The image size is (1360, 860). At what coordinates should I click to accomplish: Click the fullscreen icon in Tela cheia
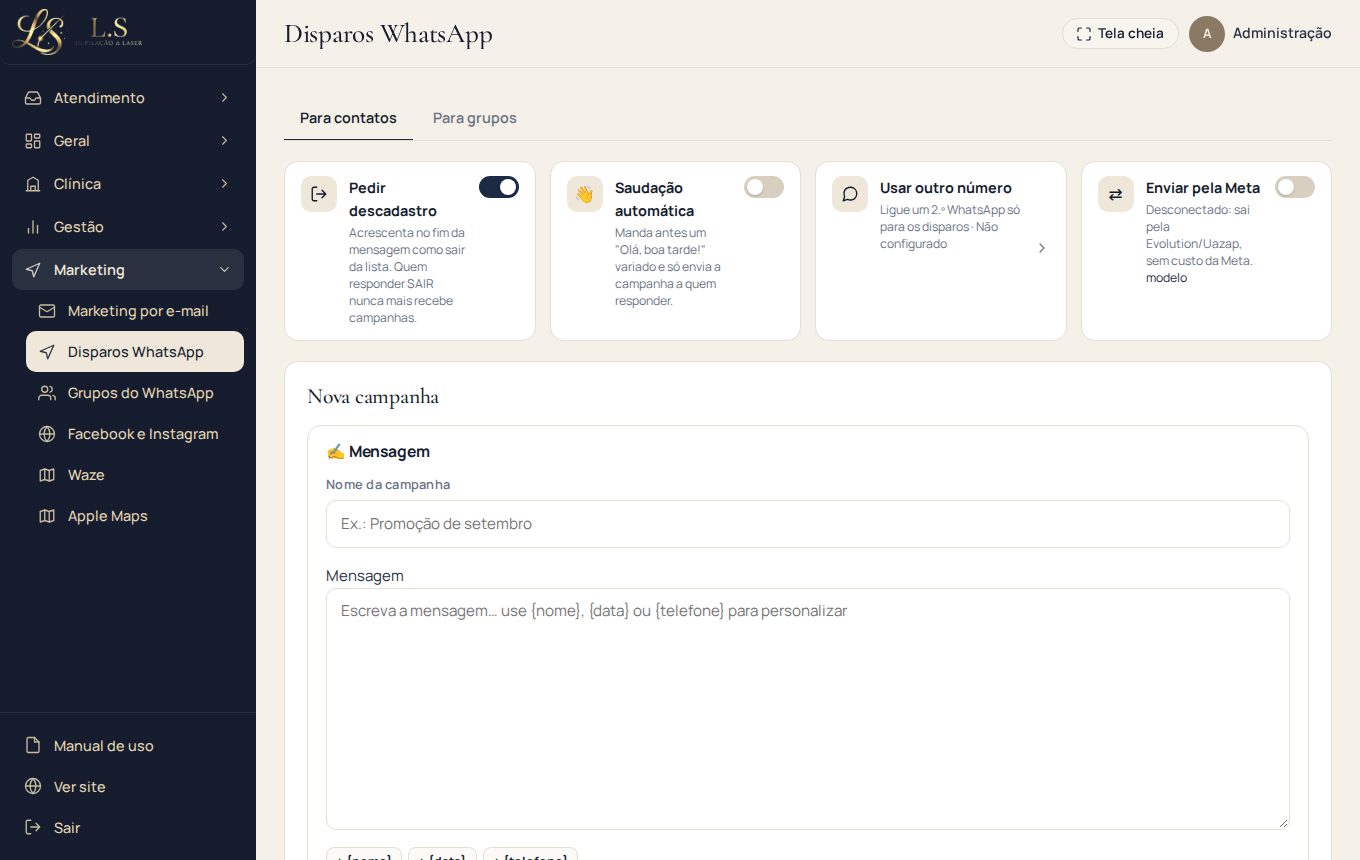(x=1084, y=34)
